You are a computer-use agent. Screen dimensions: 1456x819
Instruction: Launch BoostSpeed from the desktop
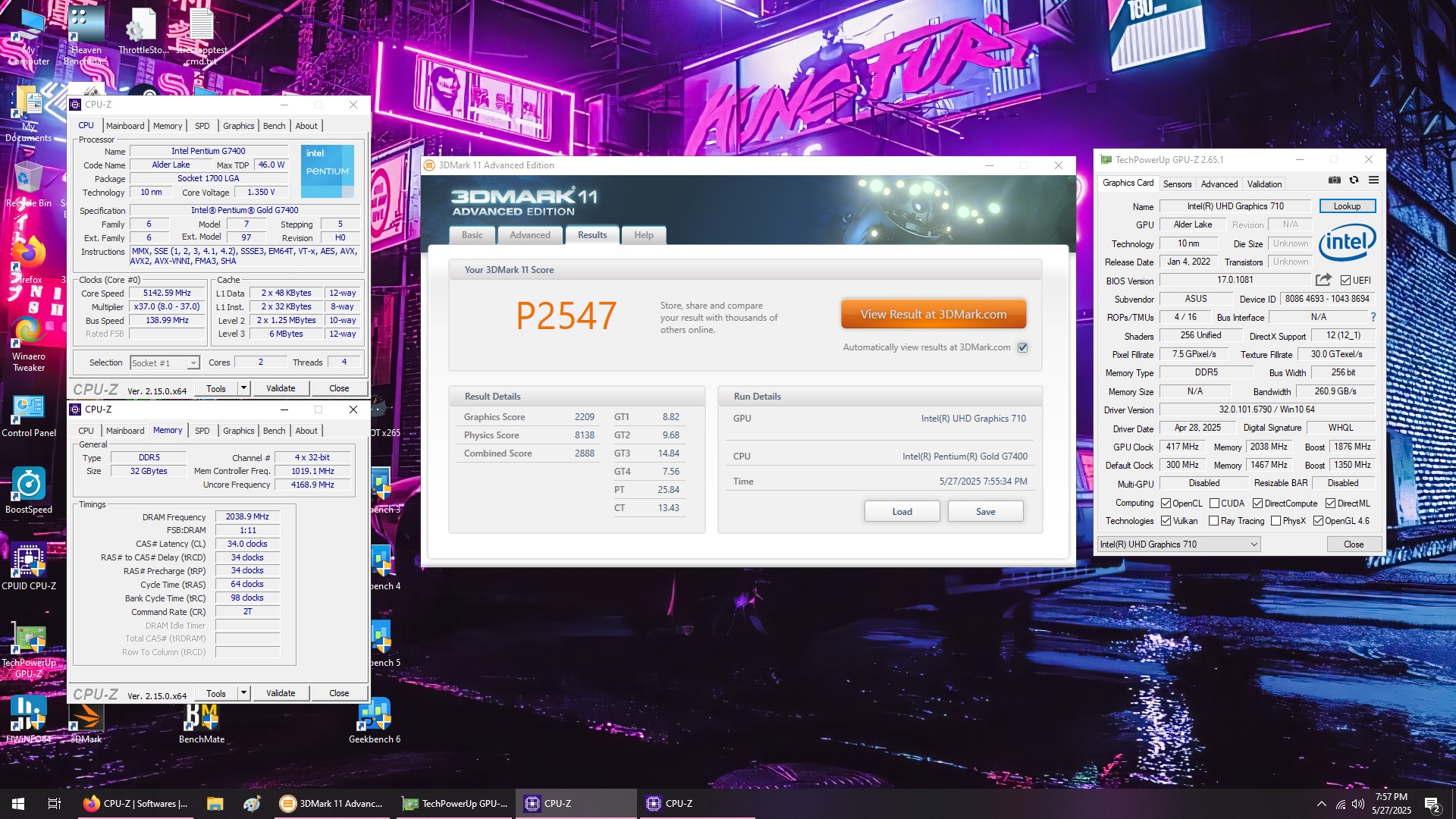(x=29, y=490)
